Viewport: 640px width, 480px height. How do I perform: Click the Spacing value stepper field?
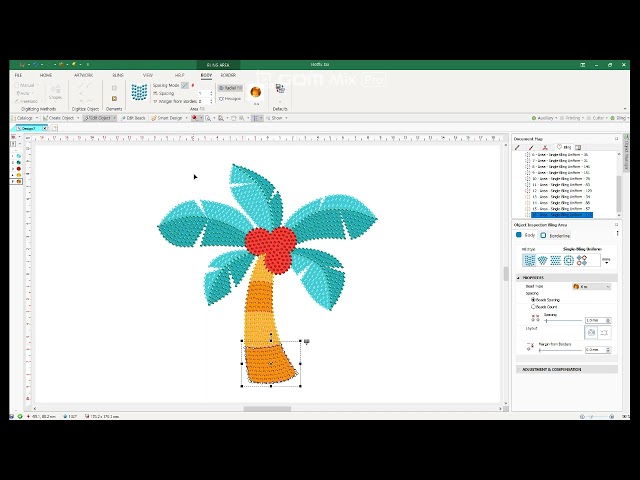pyautogui.click(x=598, y=320)
